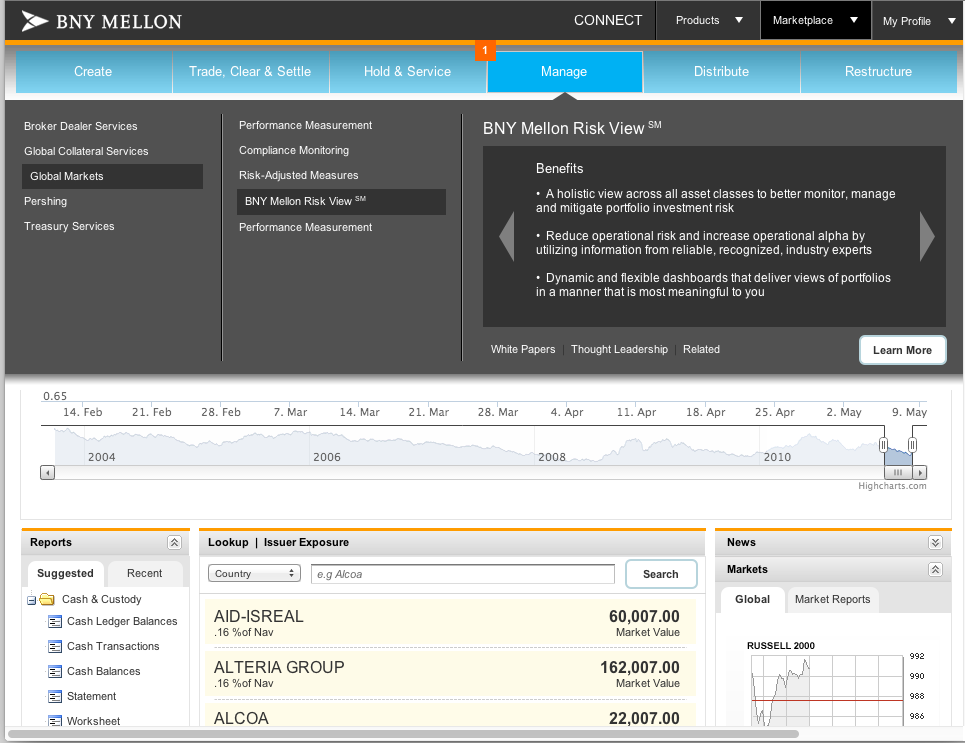Select the Hold & Service tab
Screen dimensions: 965x743
[407, 71]
